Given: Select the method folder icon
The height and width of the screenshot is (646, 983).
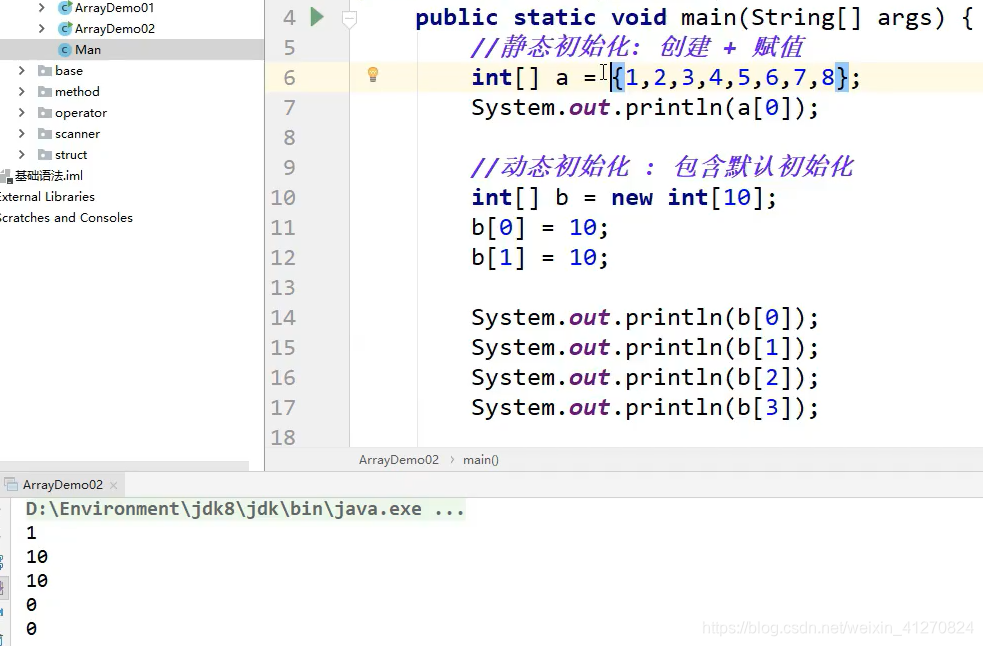Looking at the screenshot, I should [x=45, y=92].
